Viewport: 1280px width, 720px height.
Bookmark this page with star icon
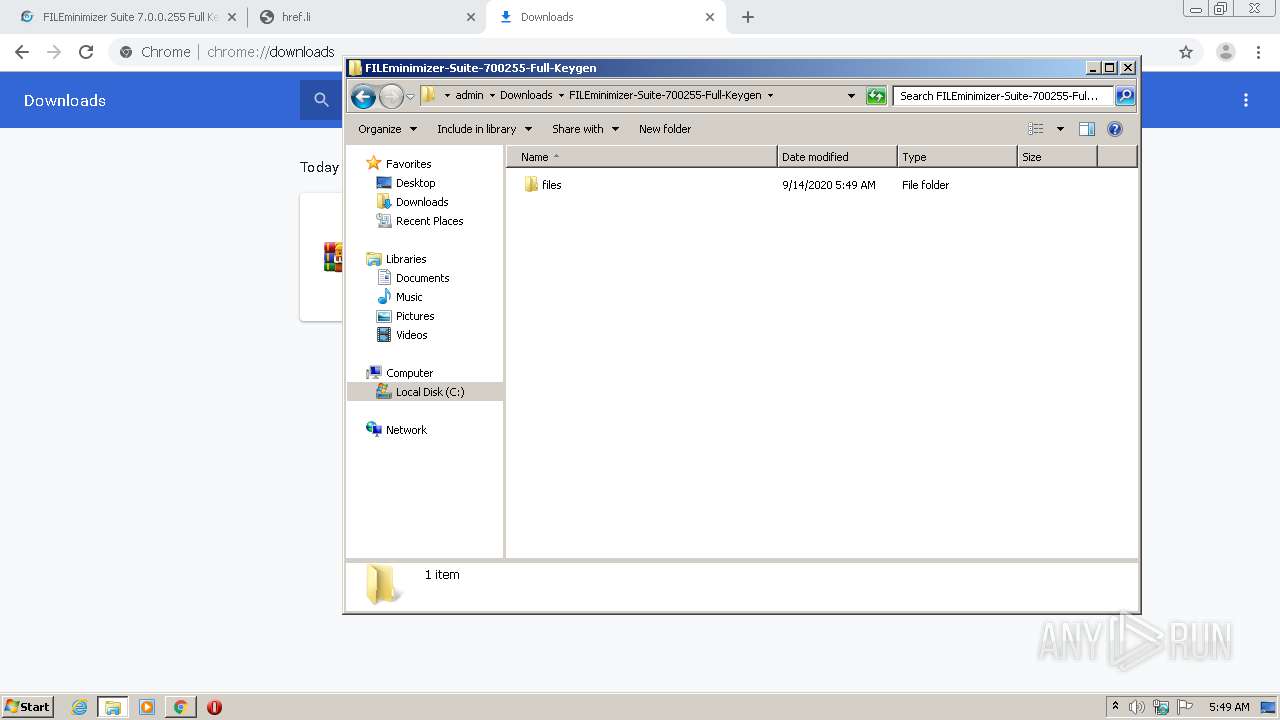coord(1186,52)
